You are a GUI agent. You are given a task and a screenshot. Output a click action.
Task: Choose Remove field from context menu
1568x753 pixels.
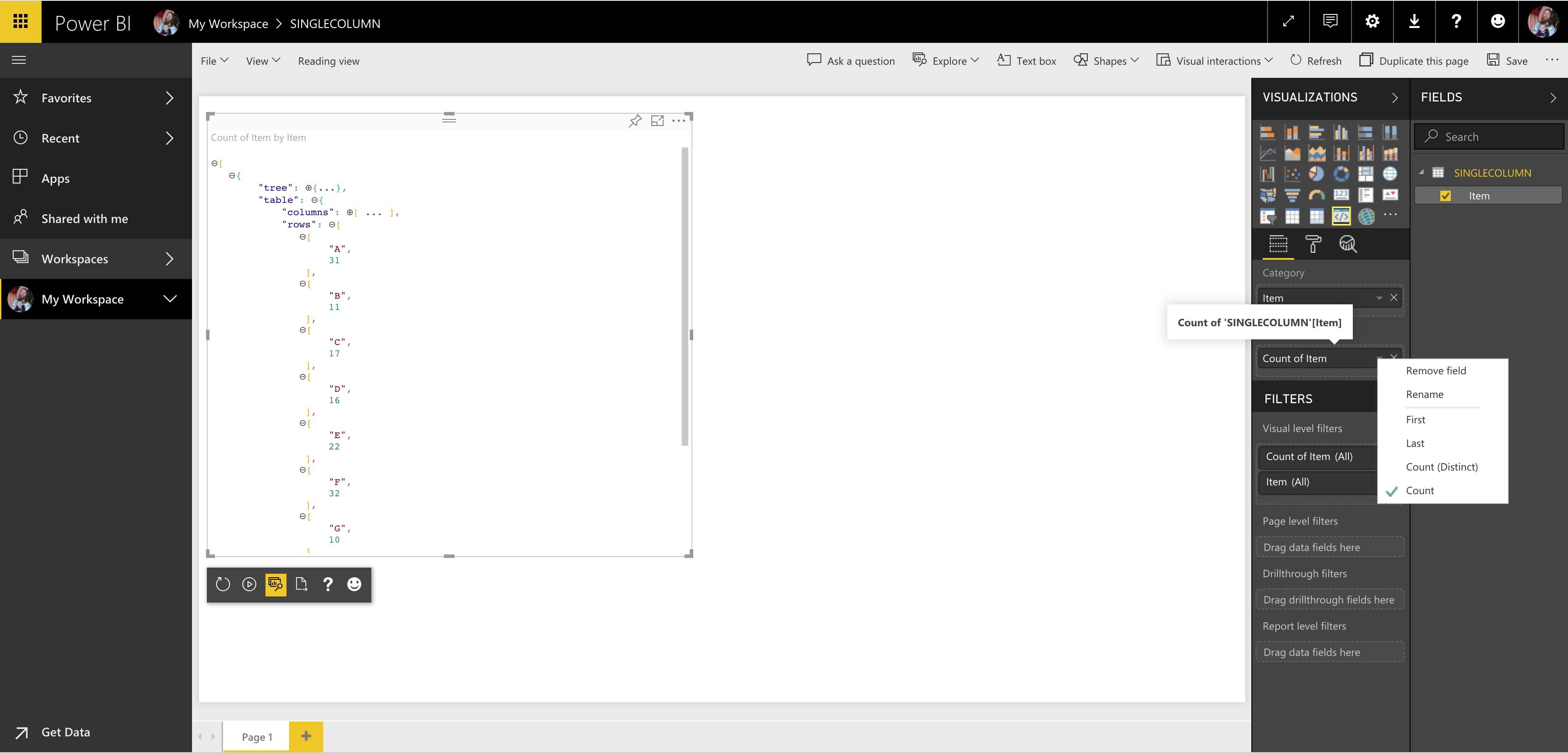tap(1436, 371)
